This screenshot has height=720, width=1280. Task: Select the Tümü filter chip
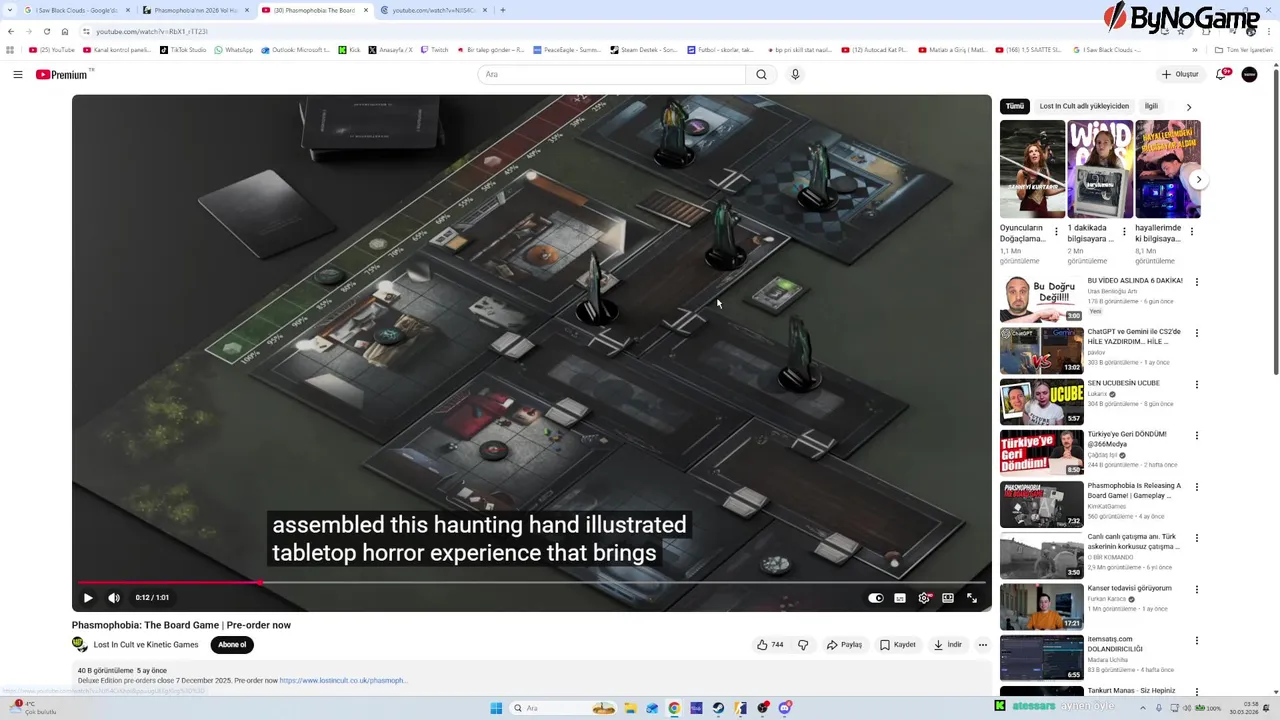tap(1015, 106)
